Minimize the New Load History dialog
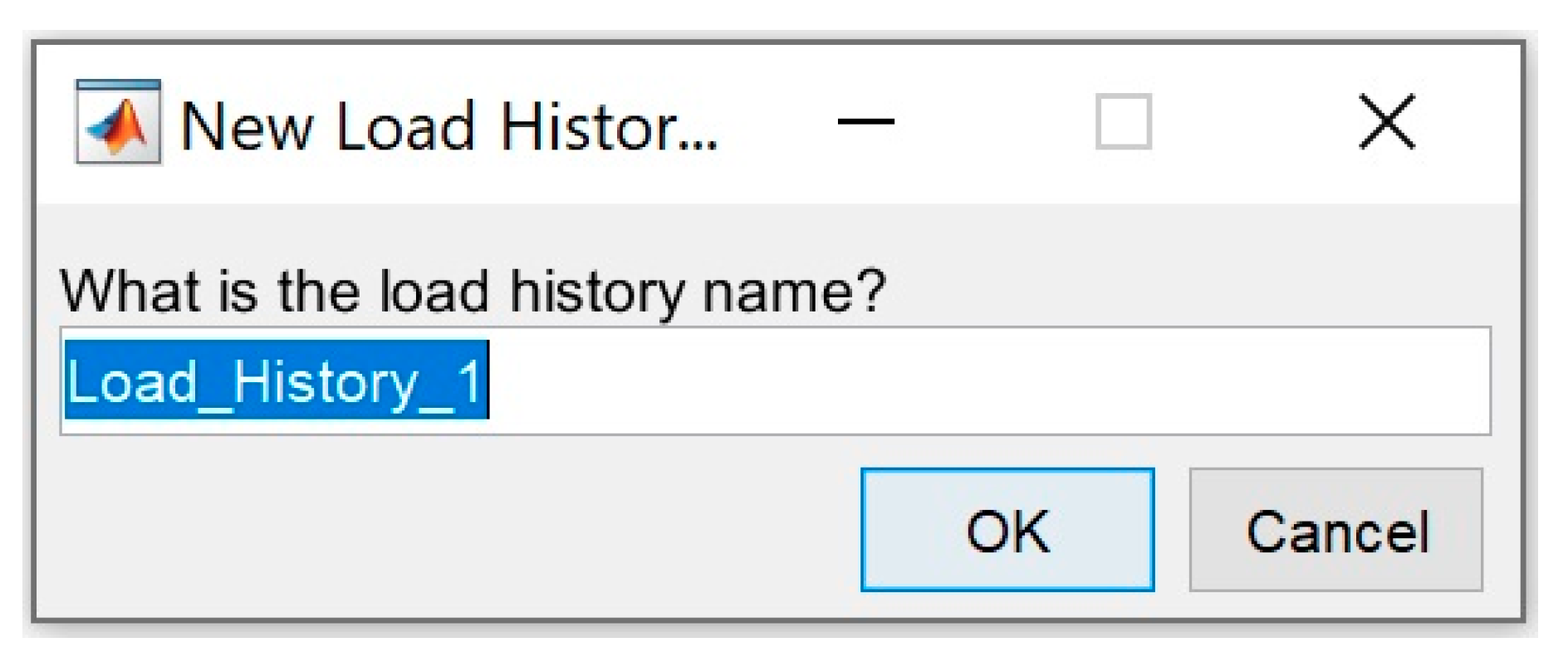The width and height of the screenshot is (1568, 662). [865, 122]
